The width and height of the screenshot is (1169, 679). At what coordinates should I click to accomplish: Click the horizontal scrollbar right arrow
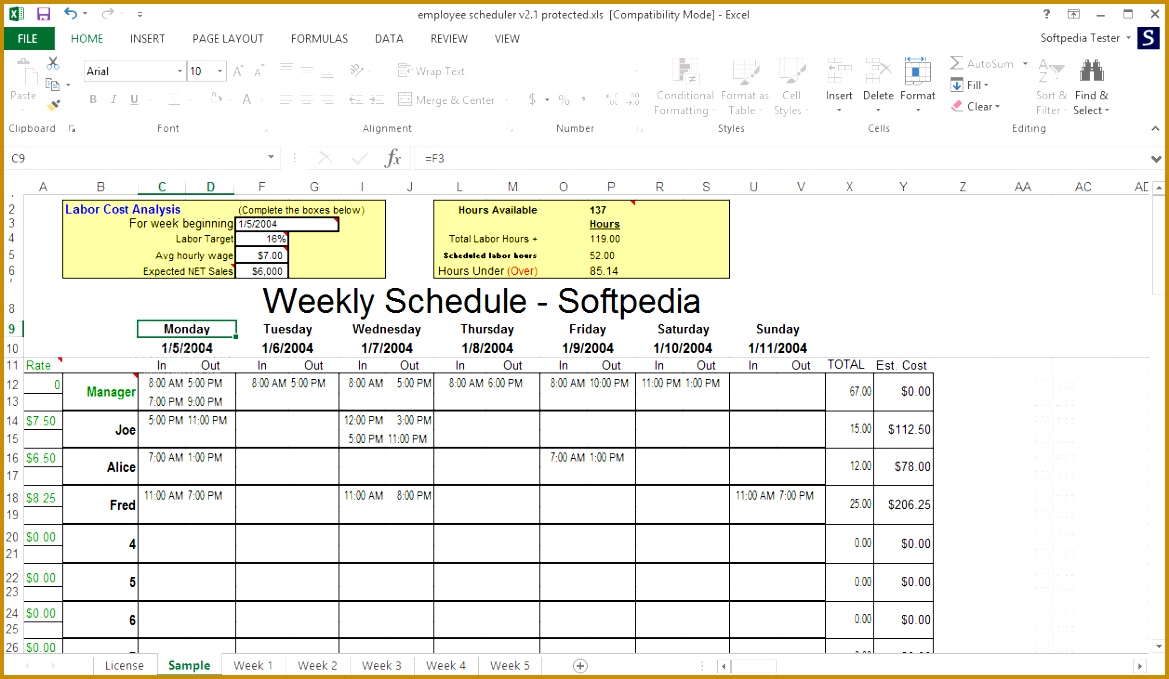click(1139, 666)
